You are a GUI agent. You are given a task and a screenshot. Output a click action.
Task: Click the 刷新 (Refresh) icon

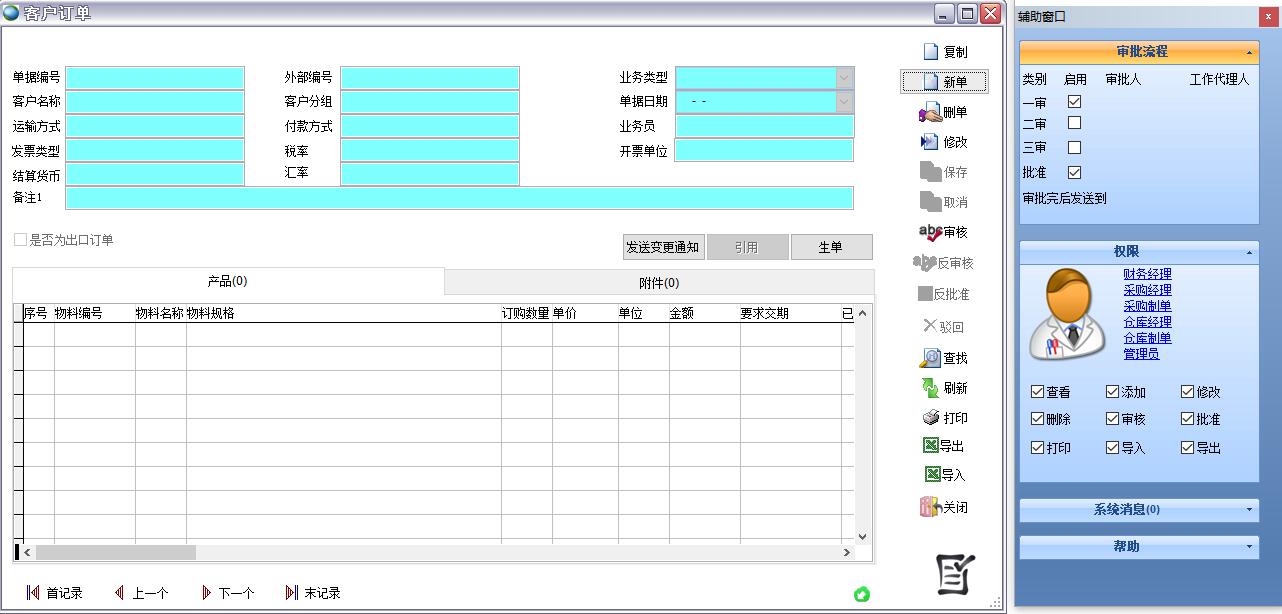click(930, 388)
